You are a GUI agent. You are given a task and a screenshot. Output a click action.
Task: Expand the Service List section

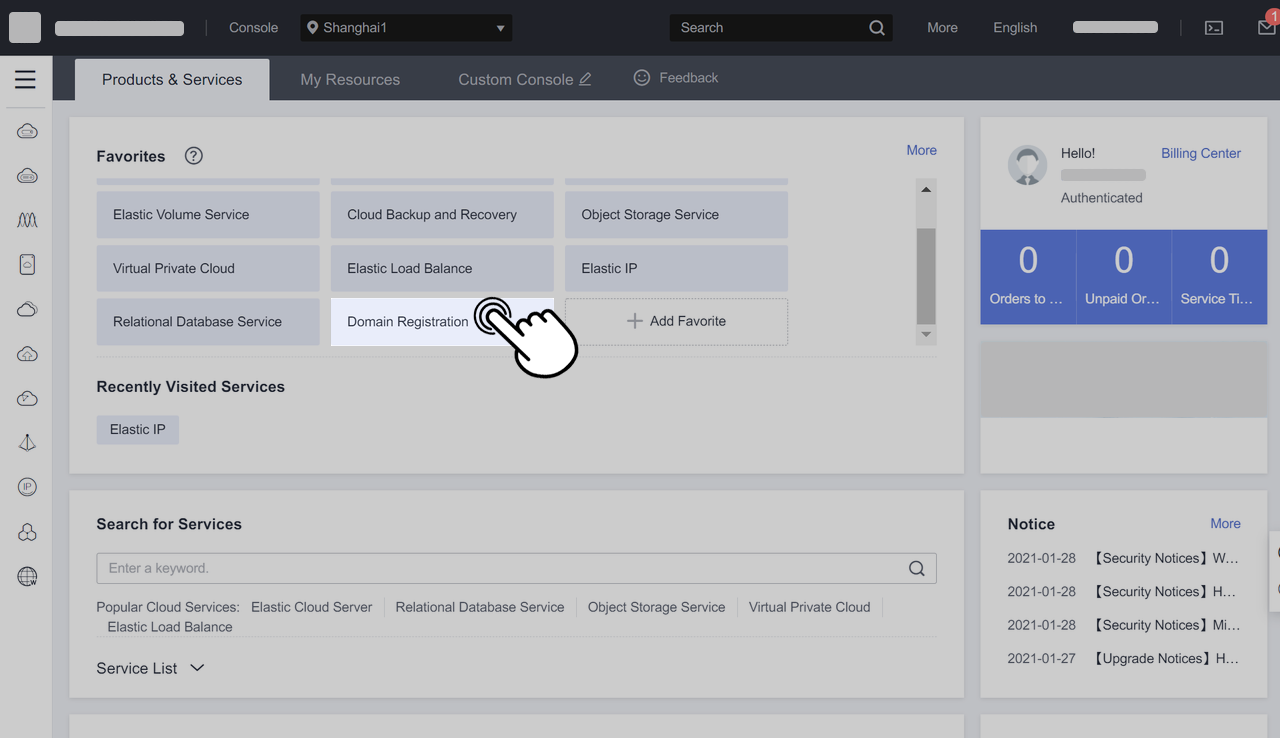tap(151, 667)
